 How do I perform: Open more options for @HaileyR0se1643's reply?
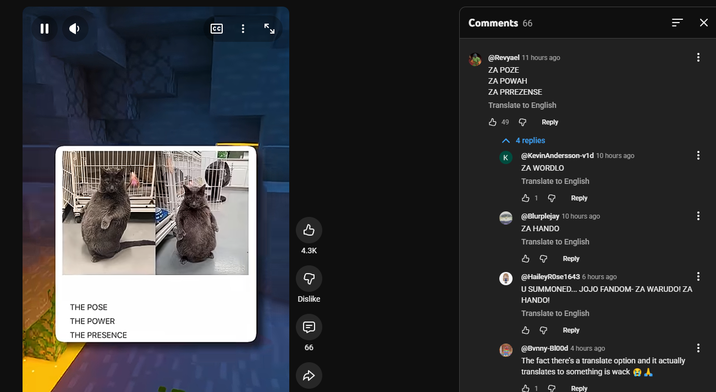tap(698, 276)
